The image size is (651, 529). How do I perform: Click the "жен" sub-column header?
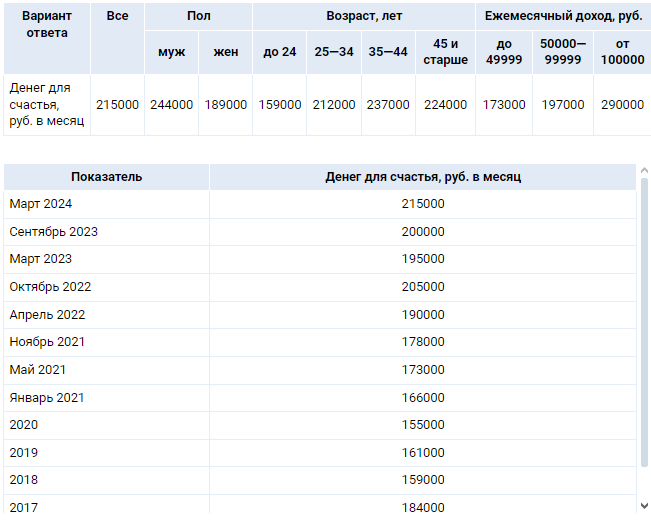pos(225,52)
